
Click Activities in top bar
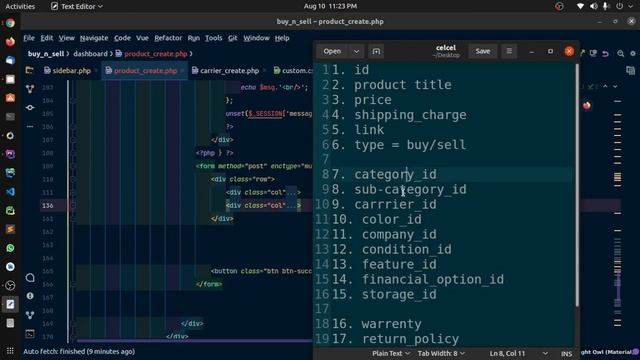pos(20,6)
